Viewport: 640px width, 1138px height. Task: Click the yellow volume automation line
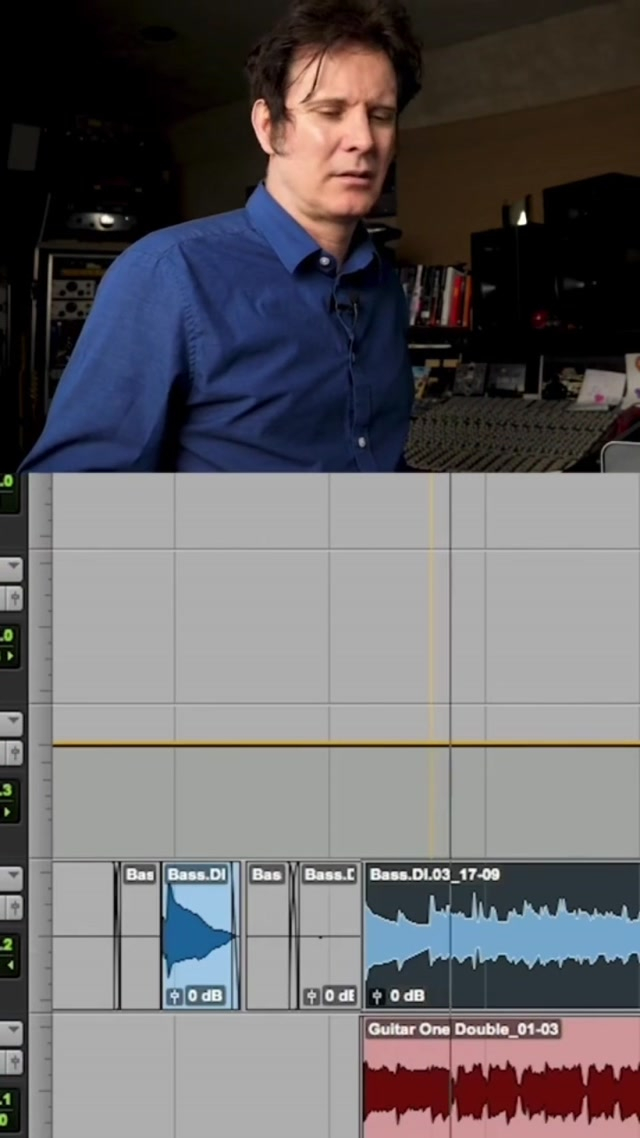pos(250,744)
